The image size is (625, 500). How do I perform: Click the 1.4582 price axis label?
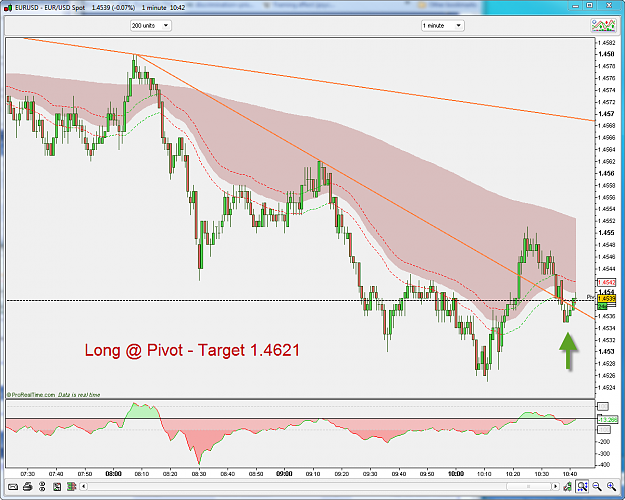click(x=607, y=42)
